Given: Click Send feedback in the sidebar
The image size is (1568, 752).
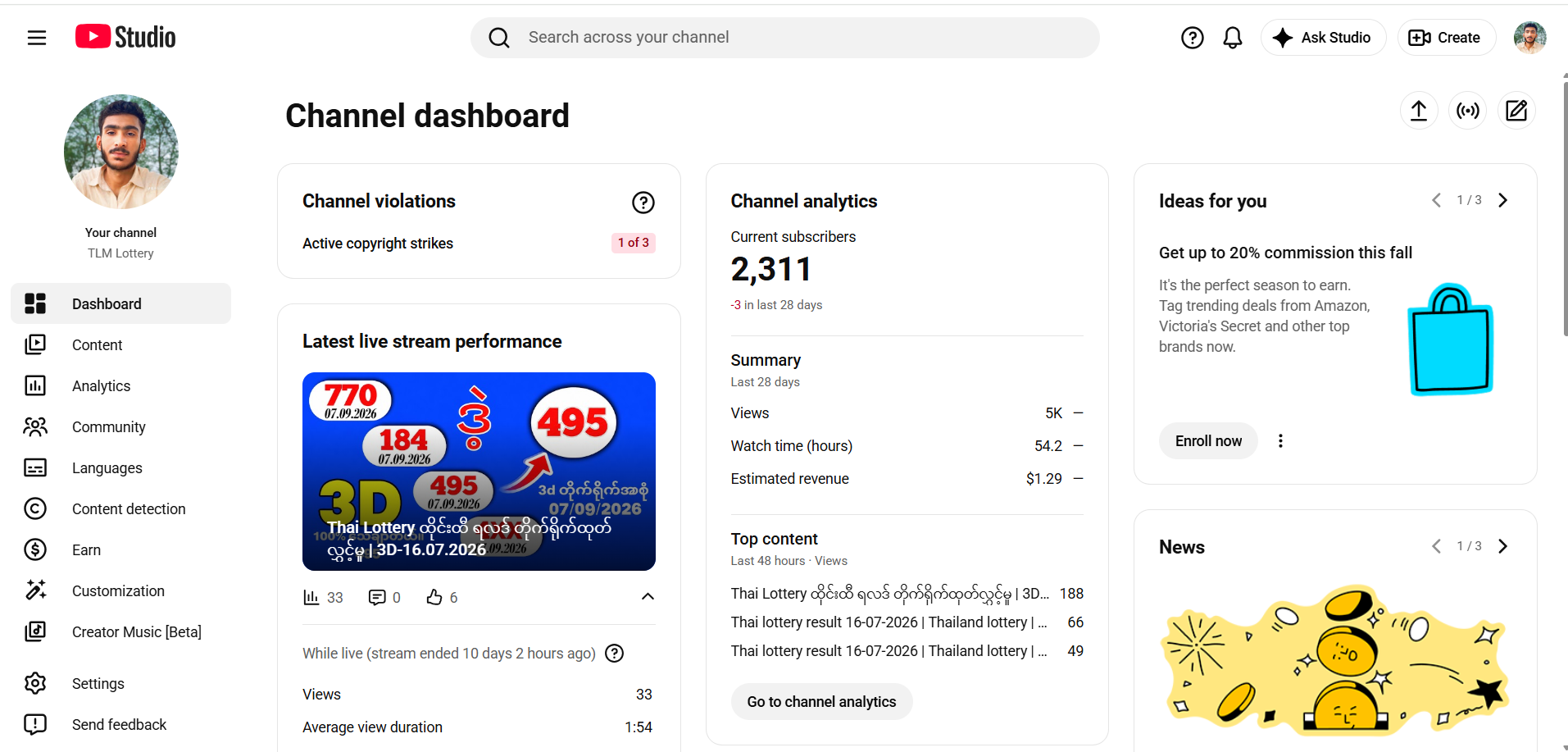Looking at the screenshot, I should point(121,725).
